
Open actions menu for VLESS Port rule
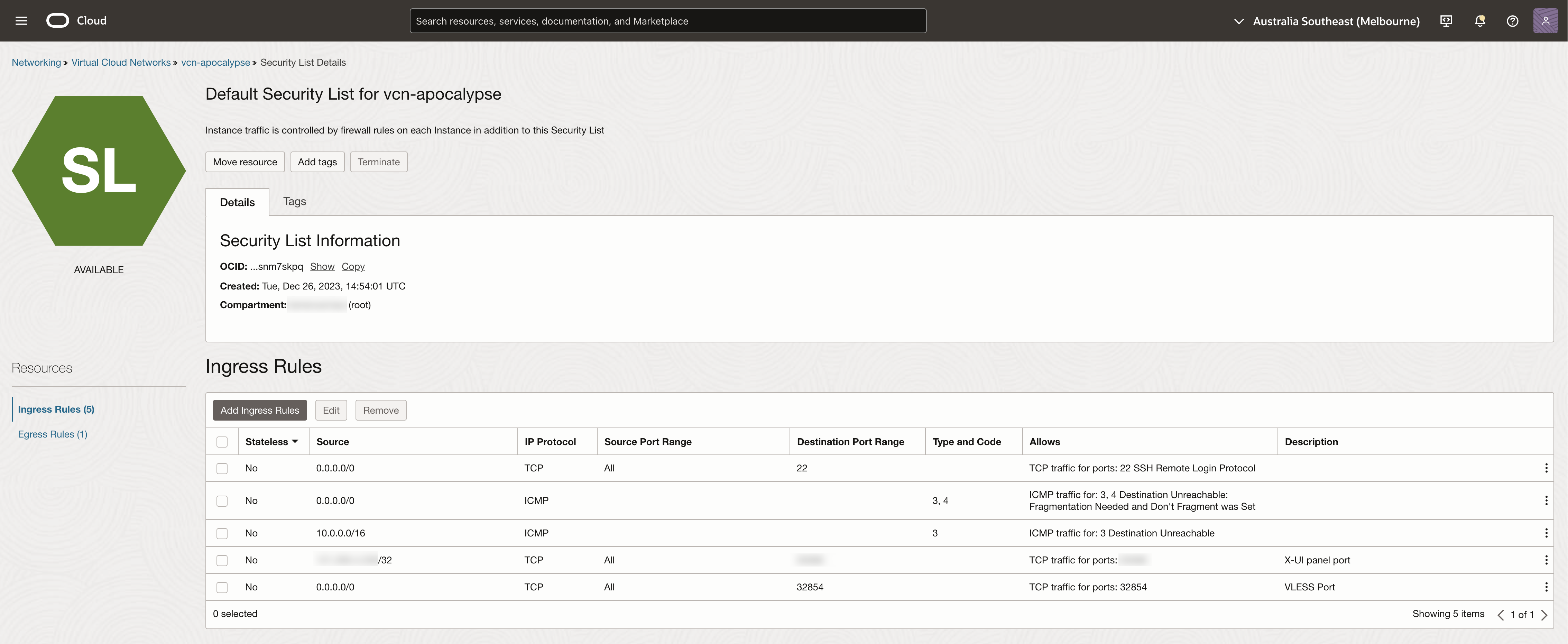[x=1546, y=587]
